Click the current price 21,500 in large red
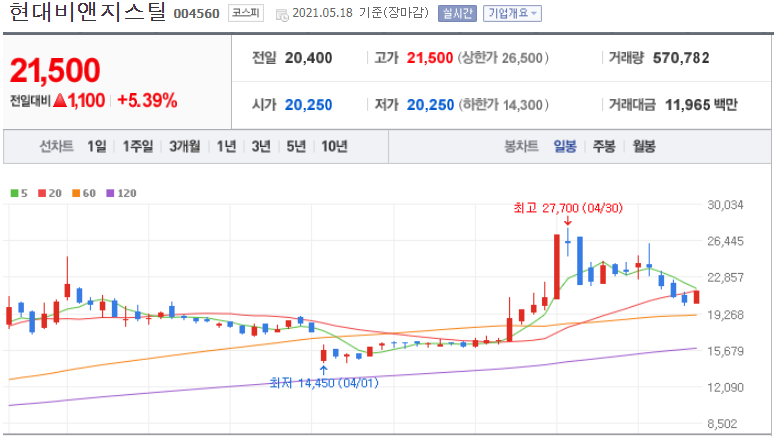 [55, 70]
